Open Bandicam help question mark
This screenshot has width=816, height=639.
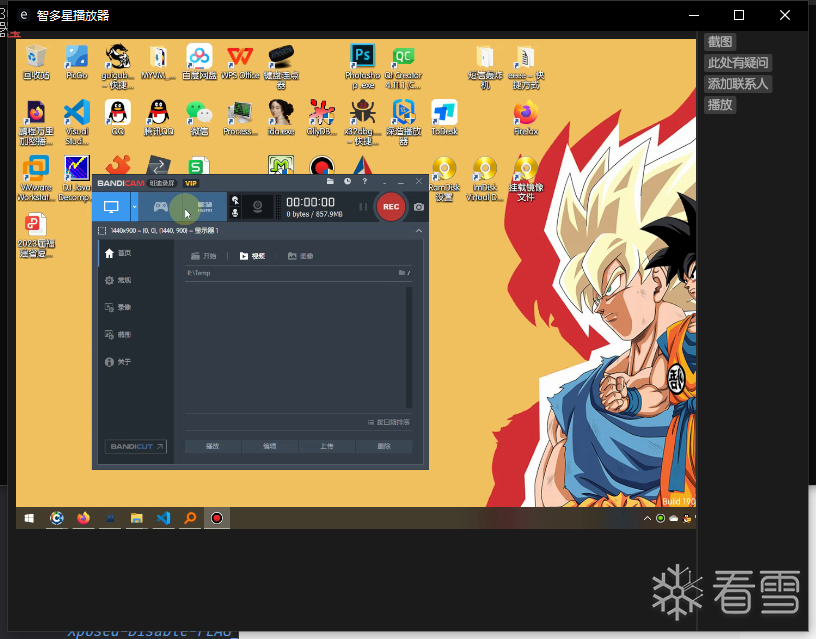[x=365, y=182]
